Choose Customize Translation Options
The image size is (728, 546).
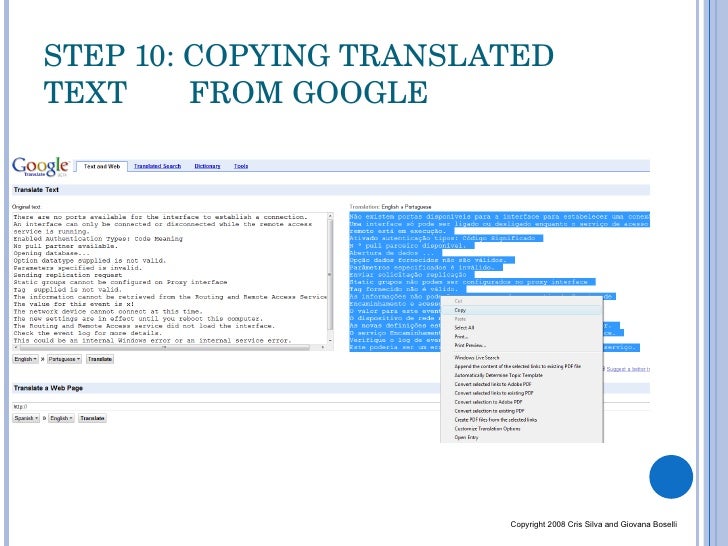coord(521,429)
